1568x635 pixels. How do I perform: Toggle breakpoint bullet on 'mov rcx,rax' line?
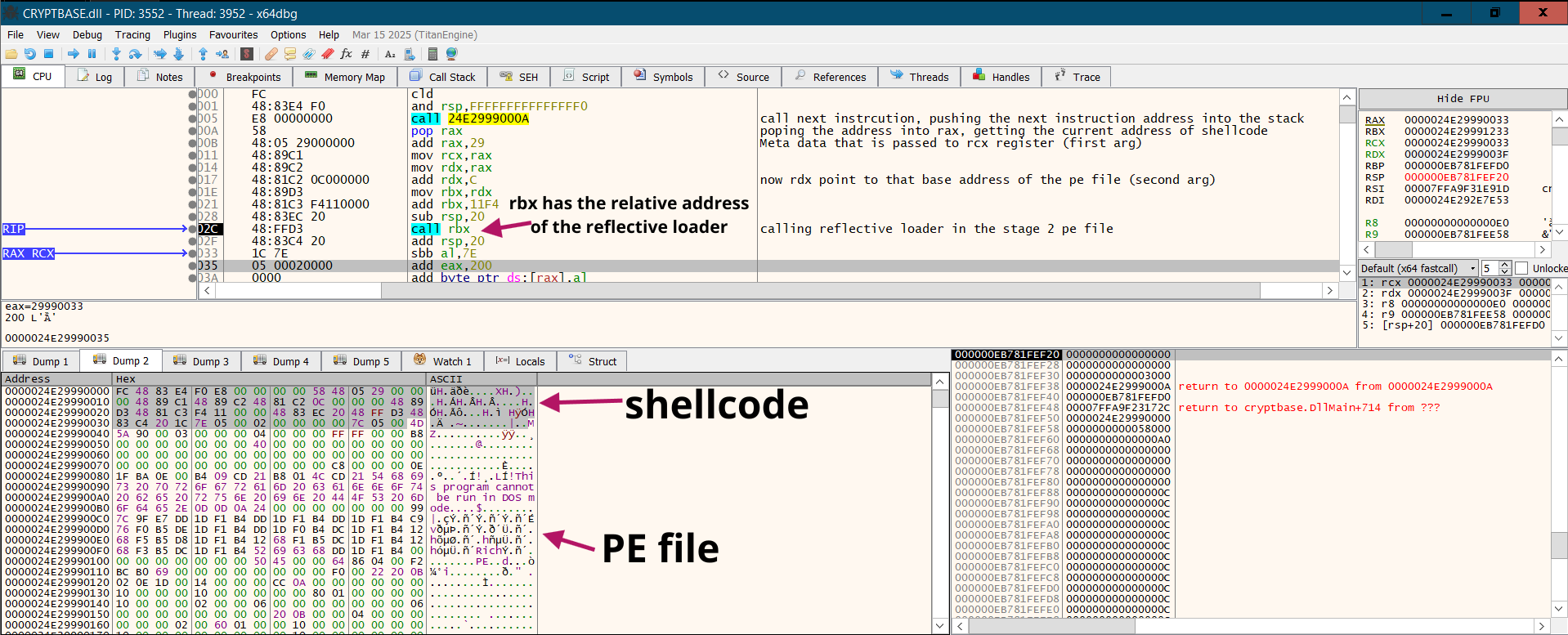tap(193, 155)
